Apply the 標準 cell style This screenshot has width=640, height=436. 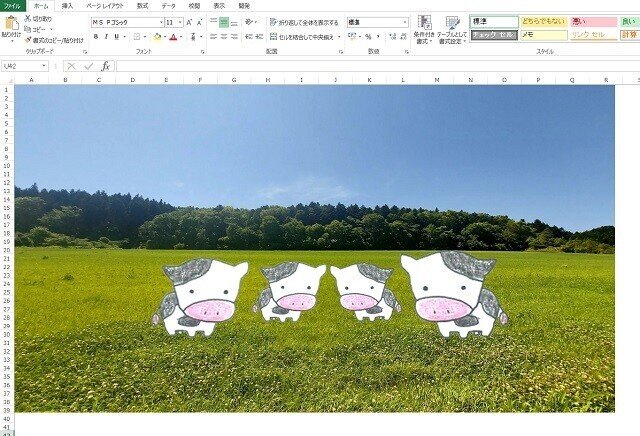pyautogui.click(x=494, y=22)
